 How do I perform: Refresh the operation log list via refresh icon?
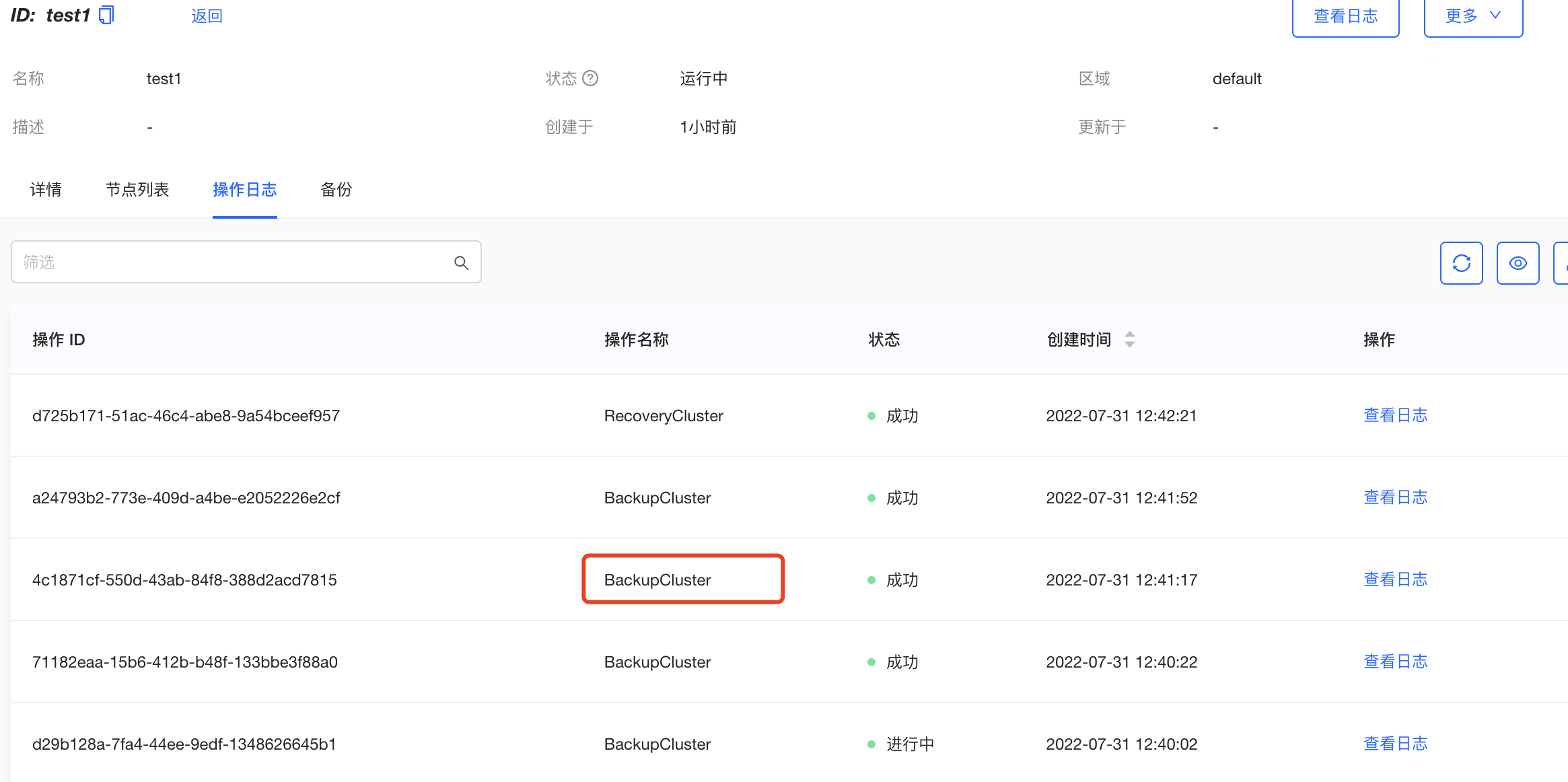(1461, 263)
